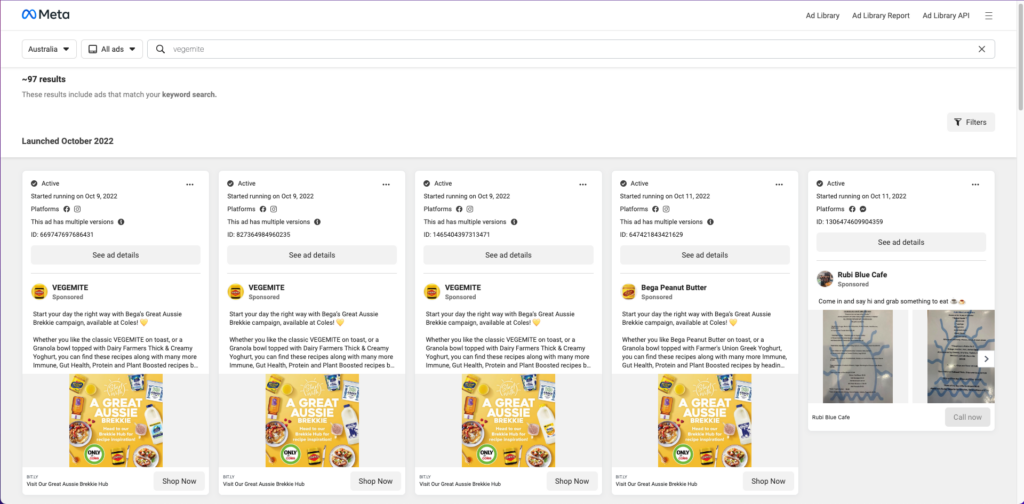Clear the vegemite search with X
This screenshot has height=504, width=1024.
point(982,49)
